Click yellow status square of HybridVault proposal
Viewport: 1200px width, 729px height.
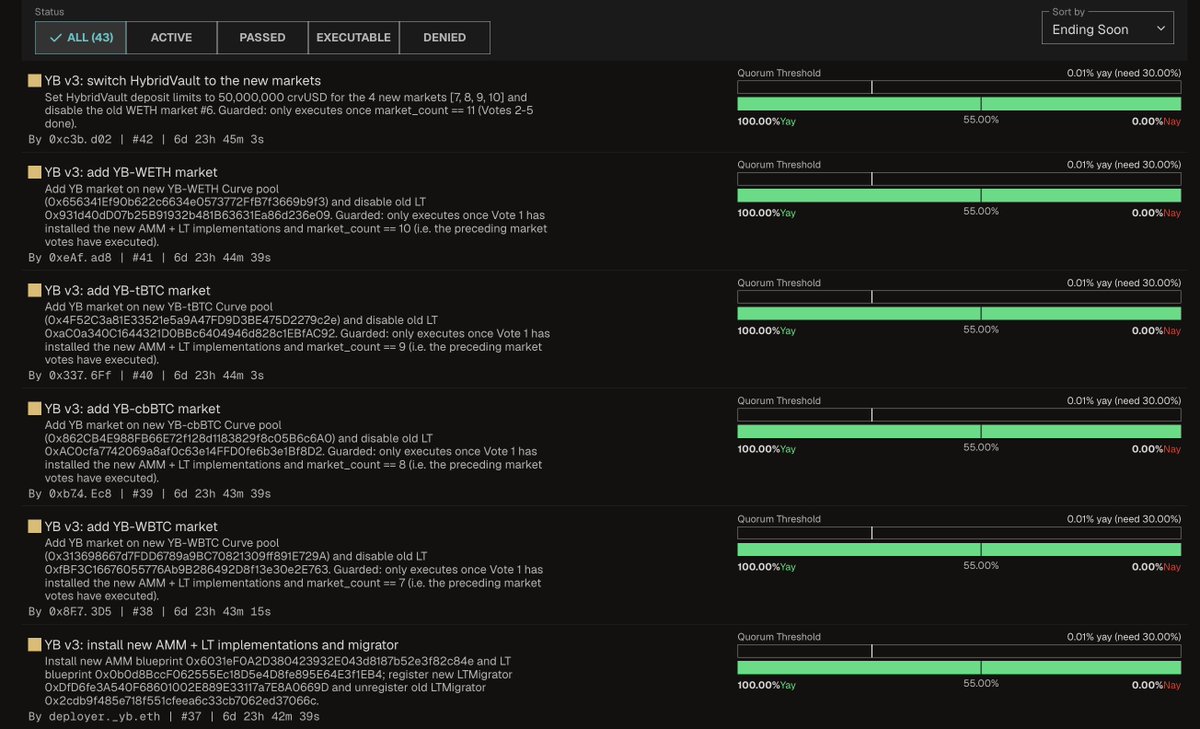(34, 80)
